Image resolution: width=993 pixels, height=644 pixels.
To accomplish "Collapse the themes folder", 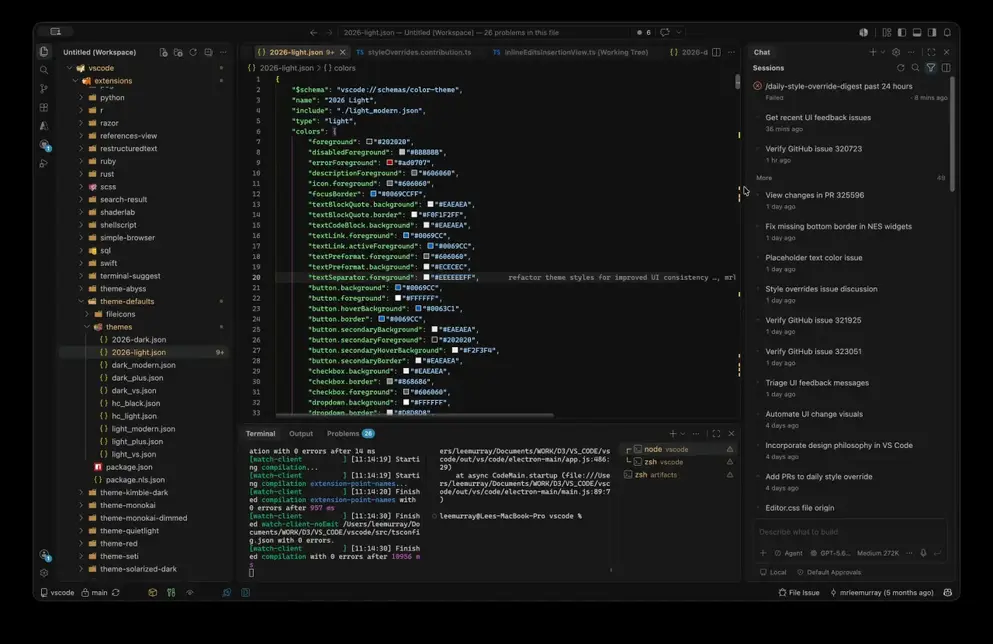I will [87, 327].
